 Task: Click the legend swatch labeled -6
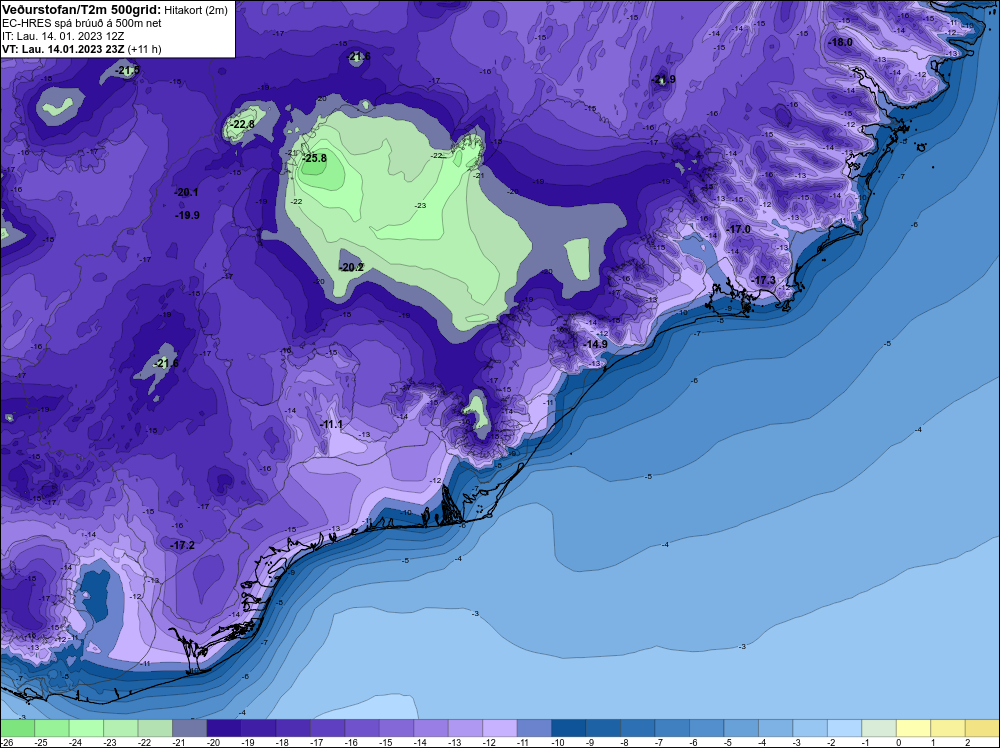point(706,728)
